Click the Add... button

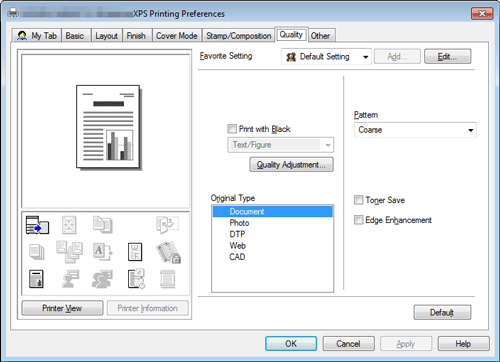pyautogui.click(x=397, y=57)
